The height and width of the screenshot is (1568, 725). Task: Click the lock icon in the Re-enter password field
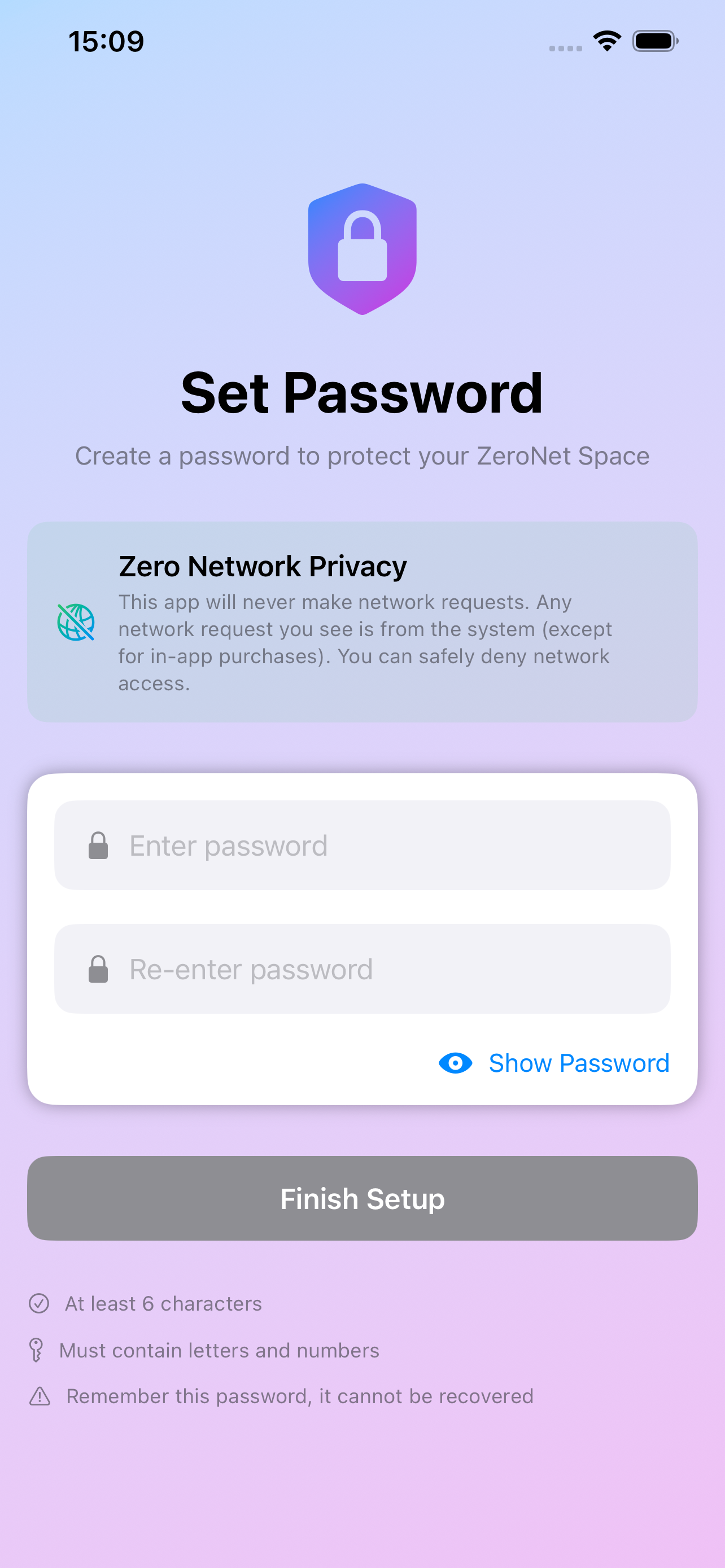tap(99, 969)
